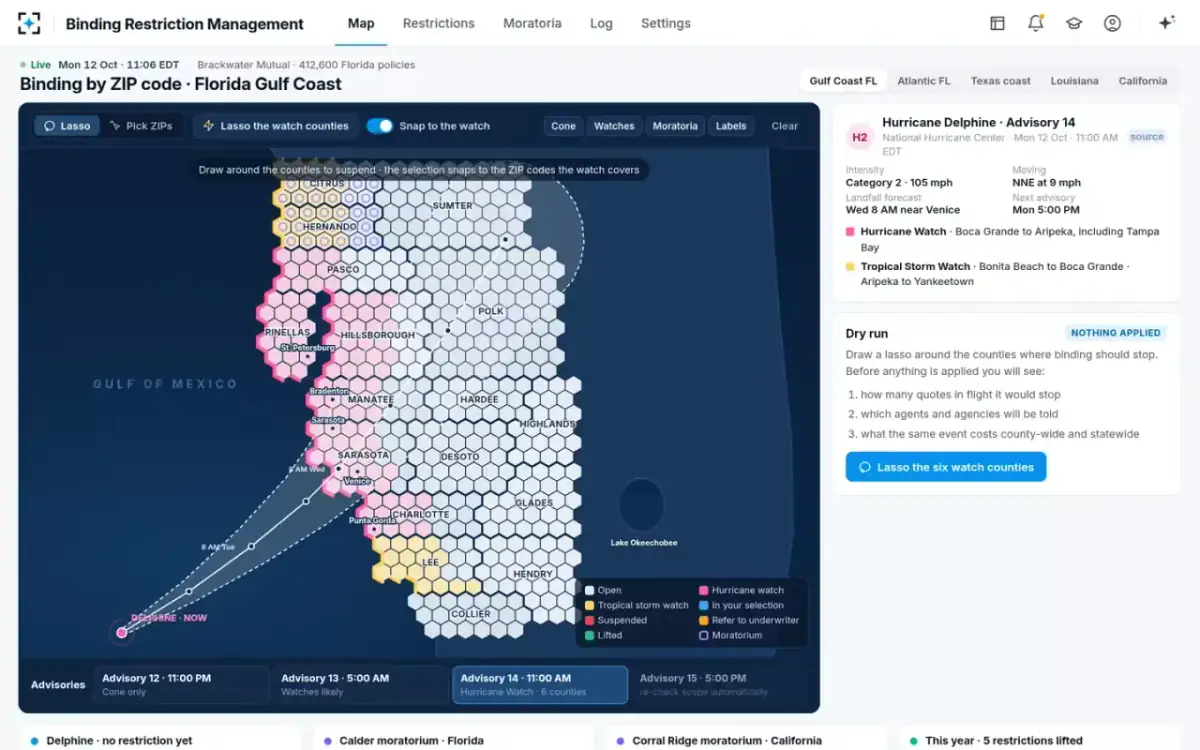The width and height of the screenshot is (1200, 750).
Task: Open the Moratoria tab
Action: (532, 23)
